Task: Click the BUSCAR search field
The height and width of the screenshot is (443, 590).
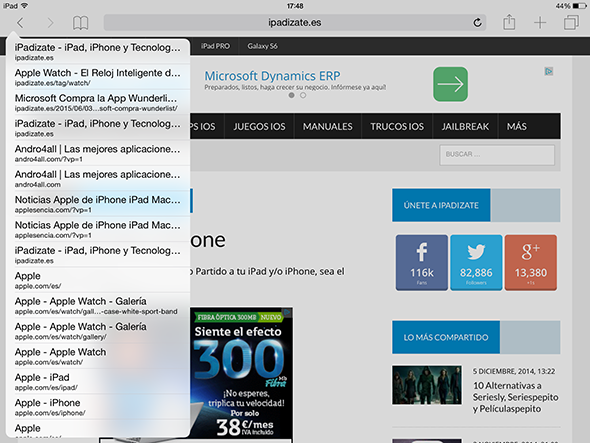Action: [x=497, y=155]
